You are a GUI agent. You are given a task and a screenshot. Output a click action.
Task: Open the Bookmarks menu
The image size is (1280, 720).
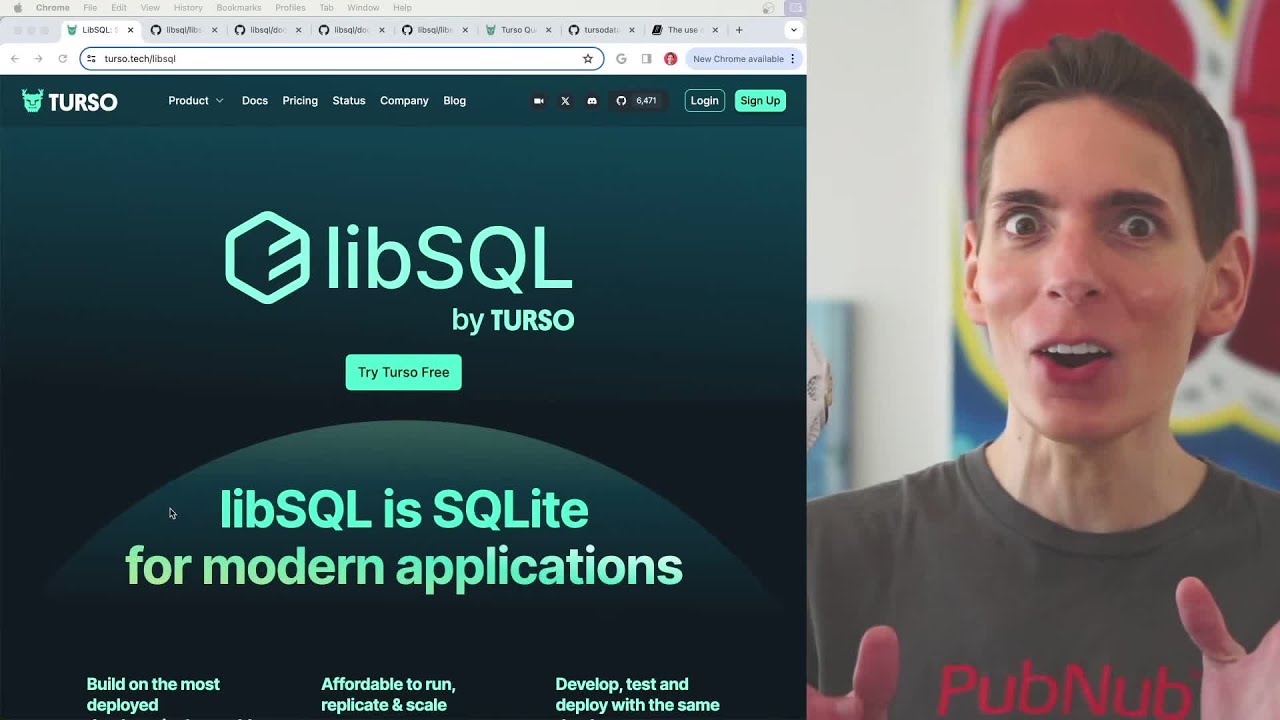click(239, 8)
